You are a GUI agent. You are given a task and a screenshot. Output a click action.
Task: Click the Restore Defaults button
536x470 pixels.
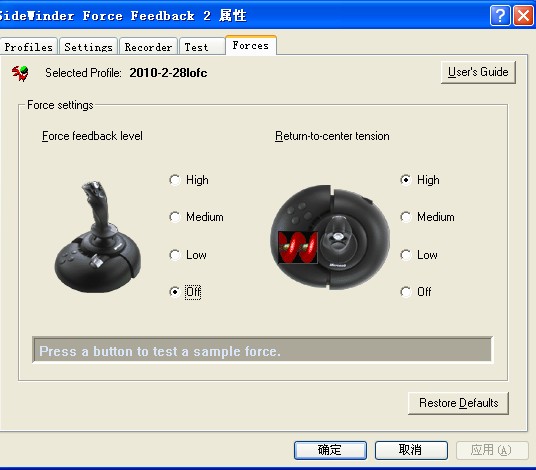pyautogui.click(x=458, y=403)
